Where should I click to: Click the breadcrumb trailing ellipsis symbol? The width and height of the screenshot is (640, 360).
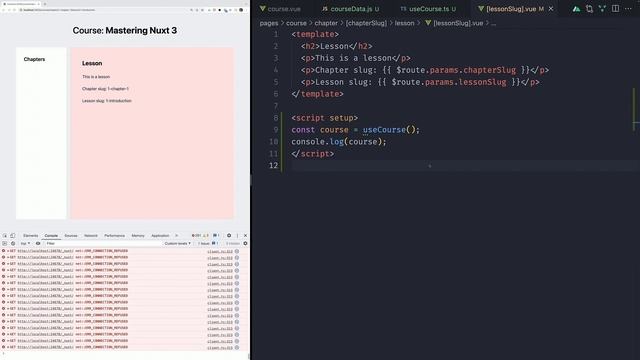493,24
